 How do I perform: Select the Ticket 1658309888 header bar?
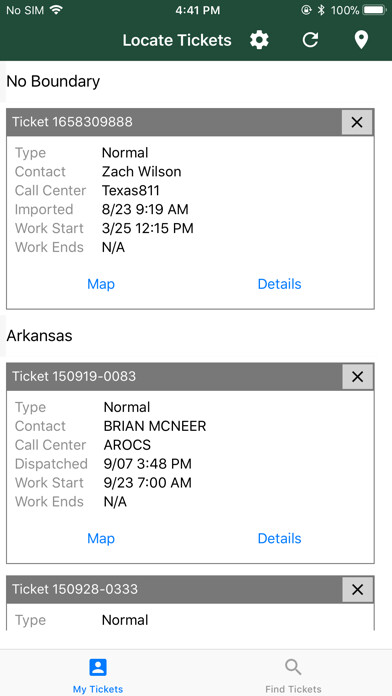[174, 122]
